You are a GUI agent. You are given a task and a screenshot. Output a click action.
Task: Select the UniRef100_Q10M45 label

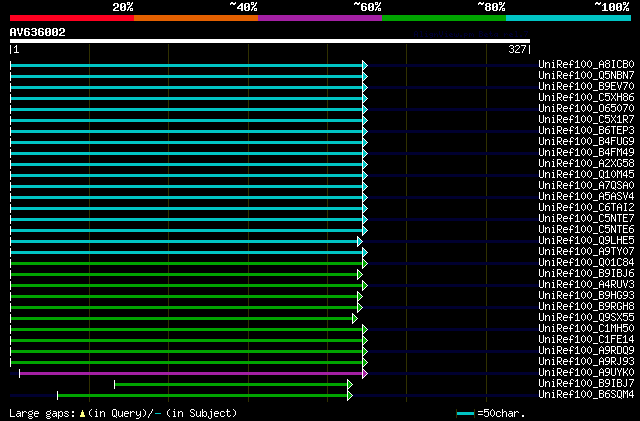coord(586,175)
